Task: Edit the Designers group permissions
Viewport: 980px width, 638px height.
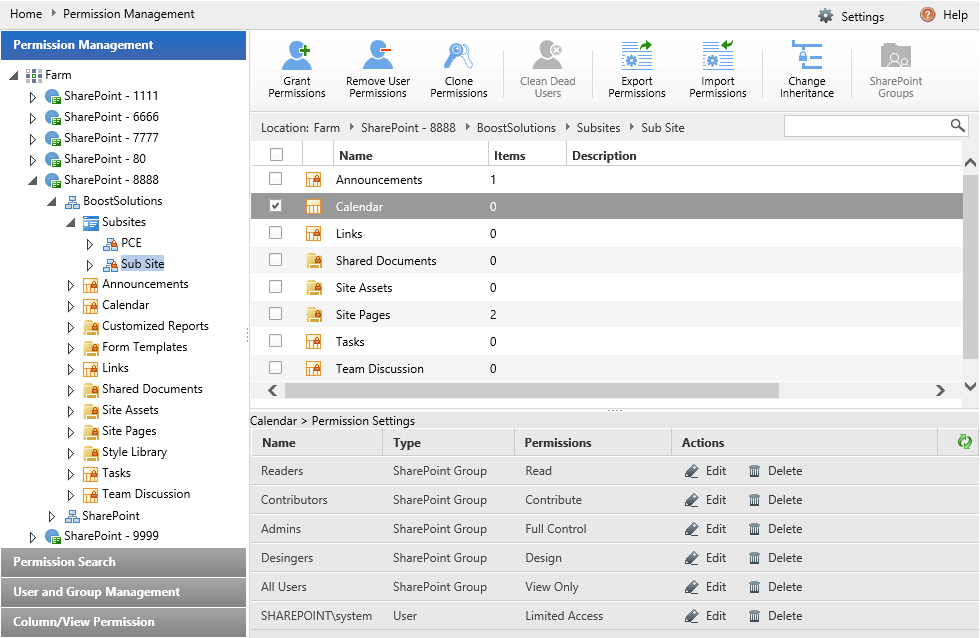Action: pyautogui.click(x=706, y=558)
